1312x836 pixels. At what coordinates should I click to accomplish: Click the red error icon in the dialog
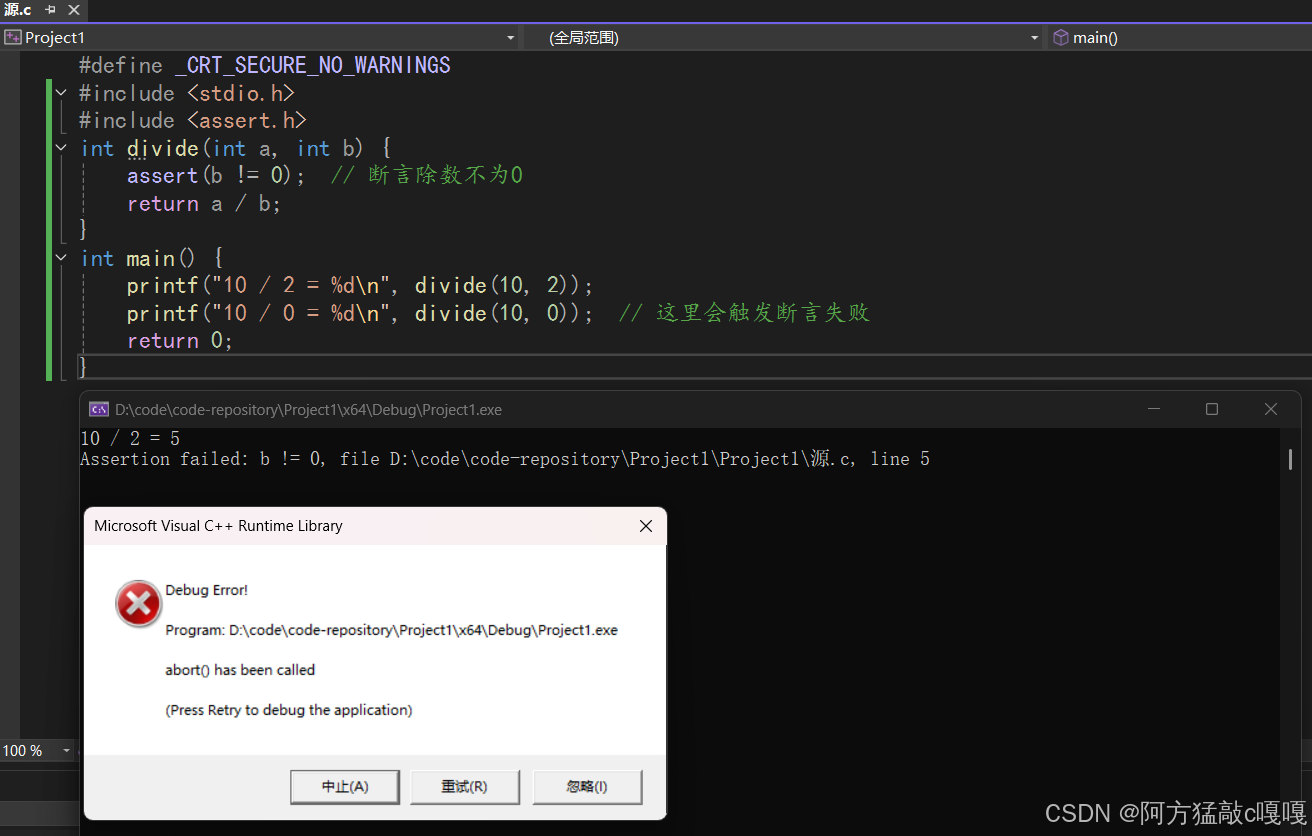138,604
